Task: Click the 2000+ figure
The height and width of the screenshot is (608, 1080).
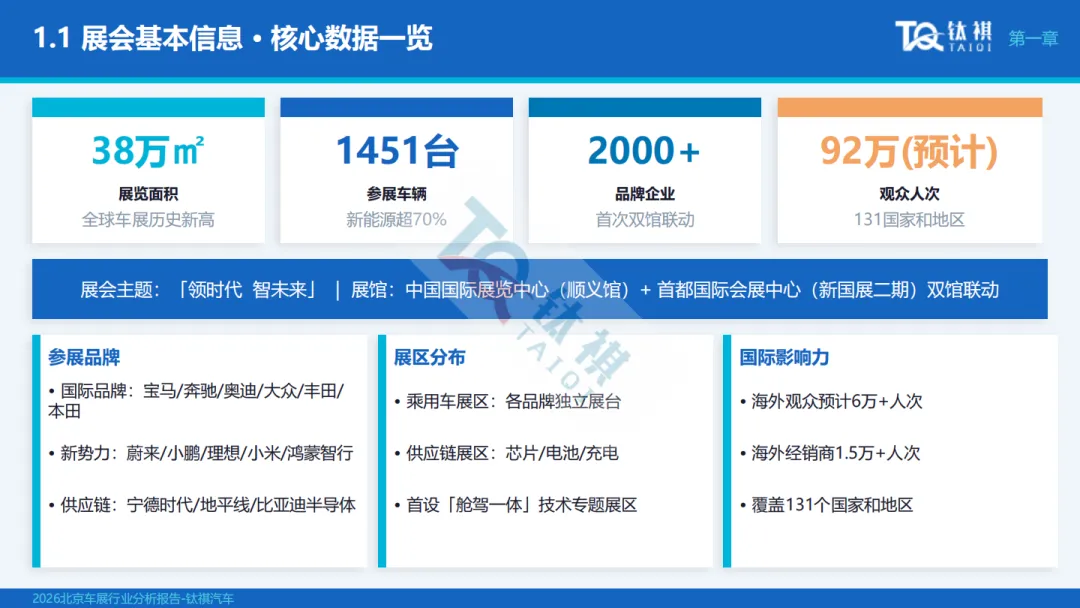Action: (645, 151)
